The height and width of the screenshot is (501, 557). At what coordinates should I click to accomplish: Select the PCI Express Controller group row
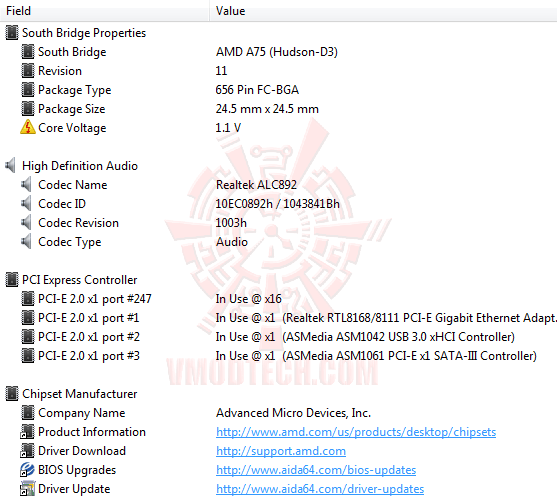80,280
